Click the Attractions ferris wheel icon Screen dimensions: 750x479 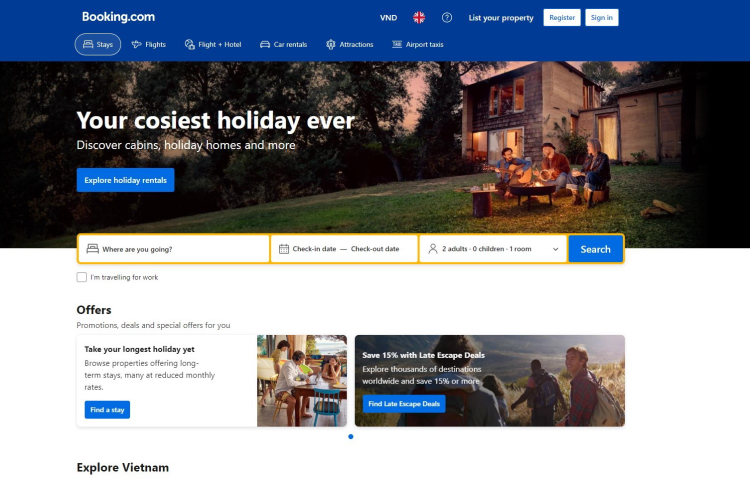(x=331, y=45)
